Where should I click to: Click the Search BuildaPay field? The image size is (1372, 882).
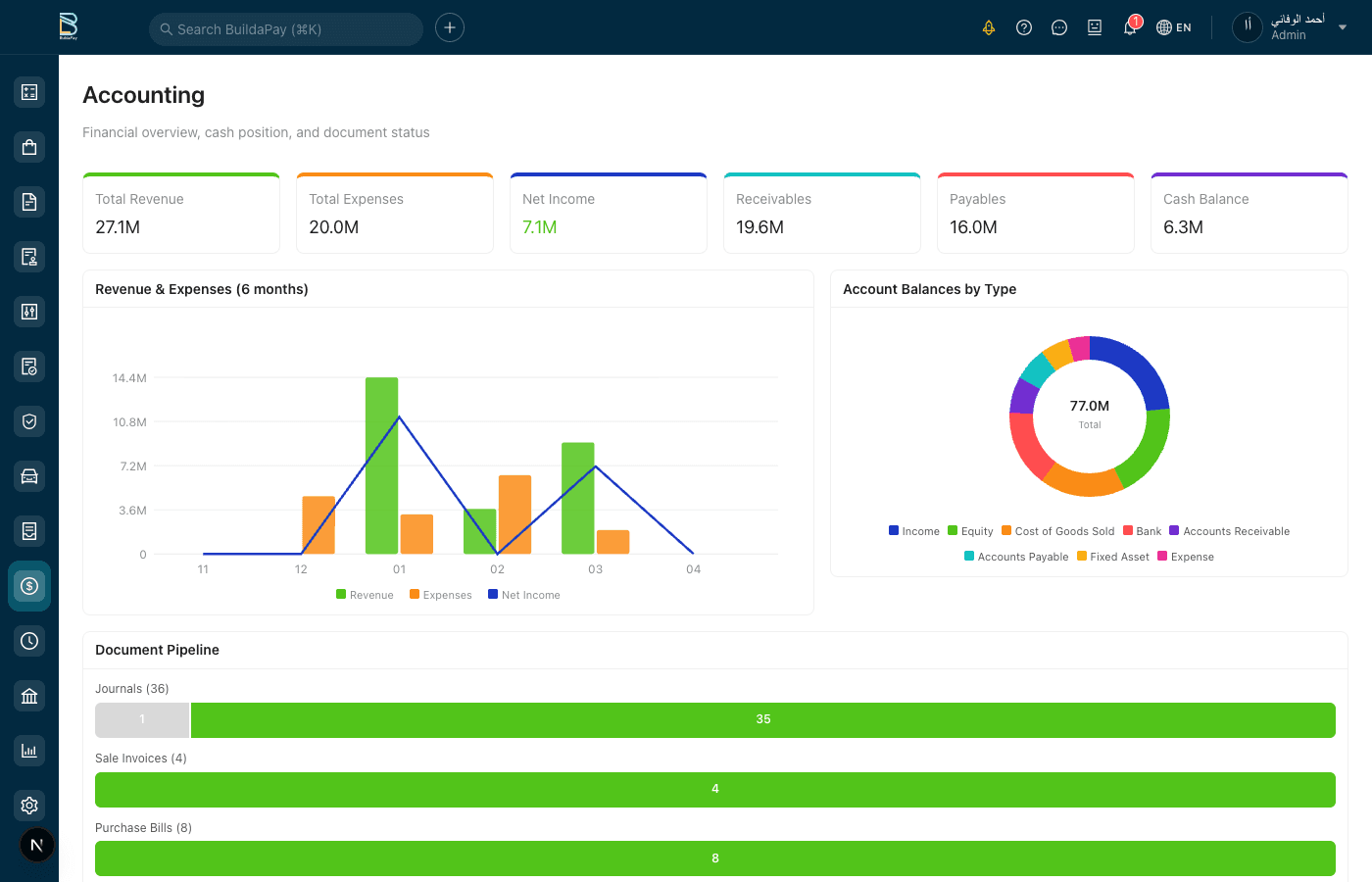click(x=286, y=29)
